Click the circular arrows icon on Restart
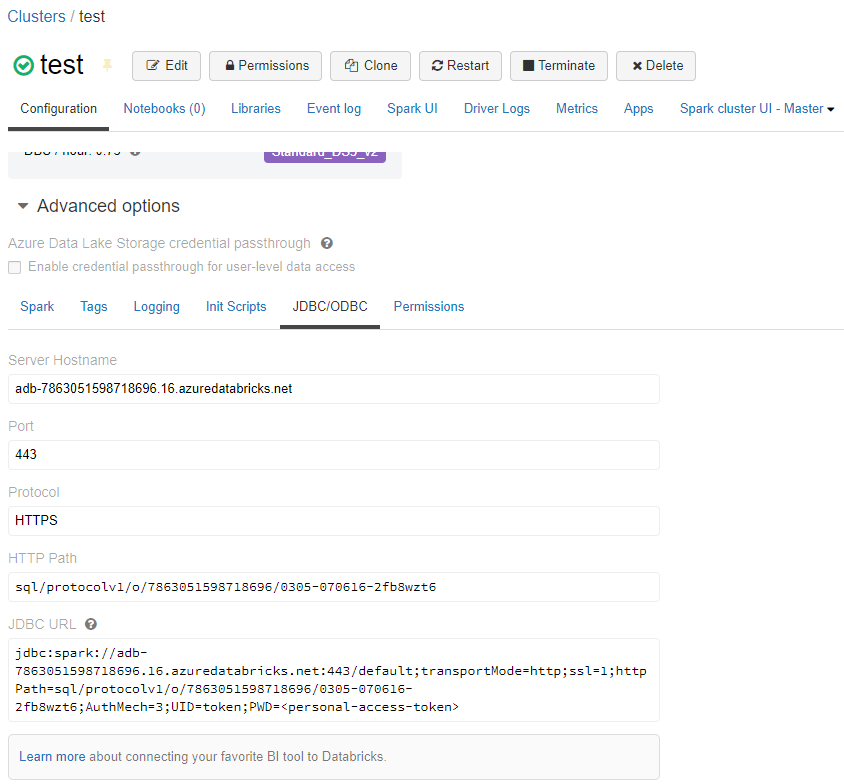This screenshot has height=784, width=844. point(438,65)
